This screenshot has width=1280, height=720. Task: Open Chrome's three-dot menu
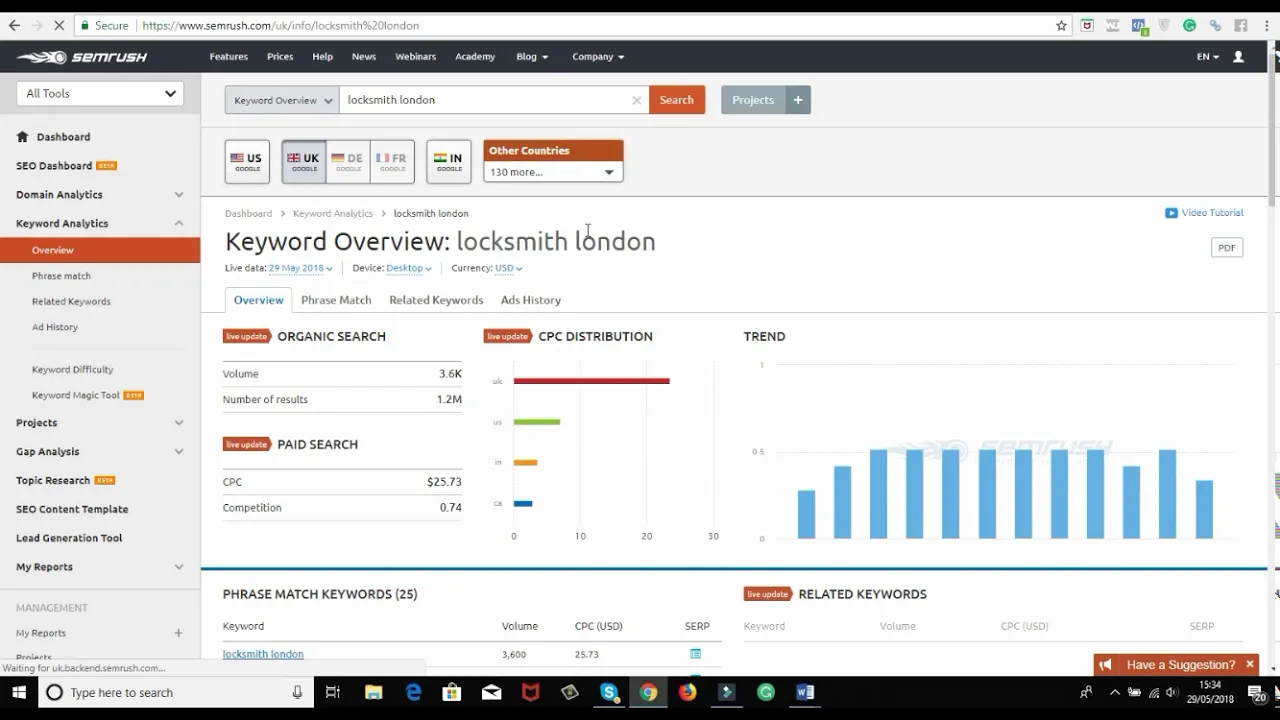coord(1266,25)
